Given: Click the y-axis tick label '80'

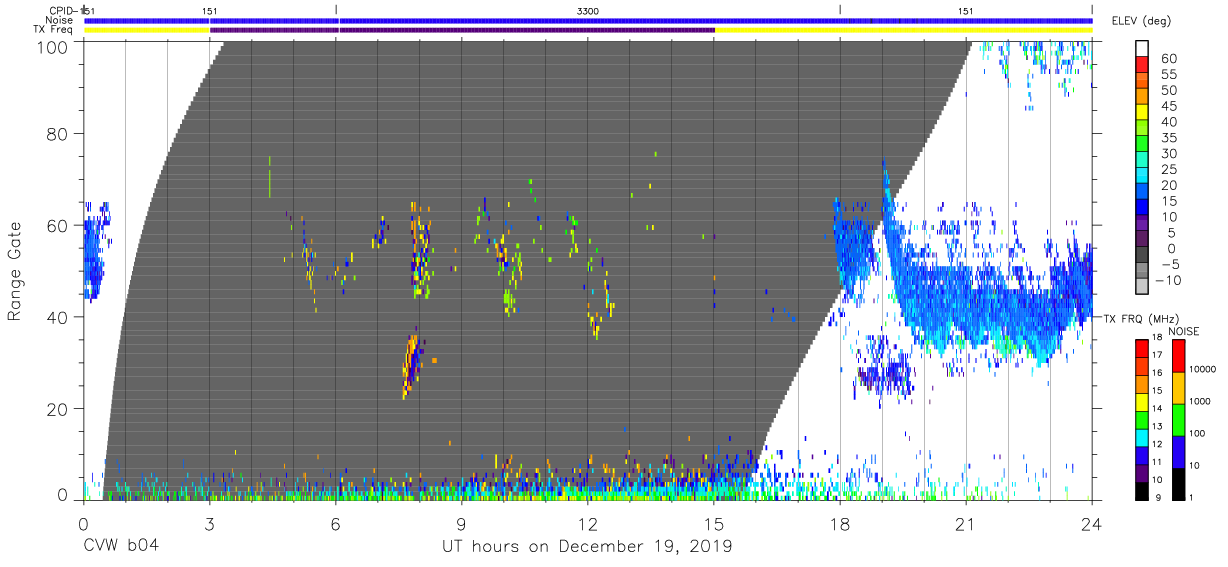Looking at the screenshot, I should click(x=57, y=133).
